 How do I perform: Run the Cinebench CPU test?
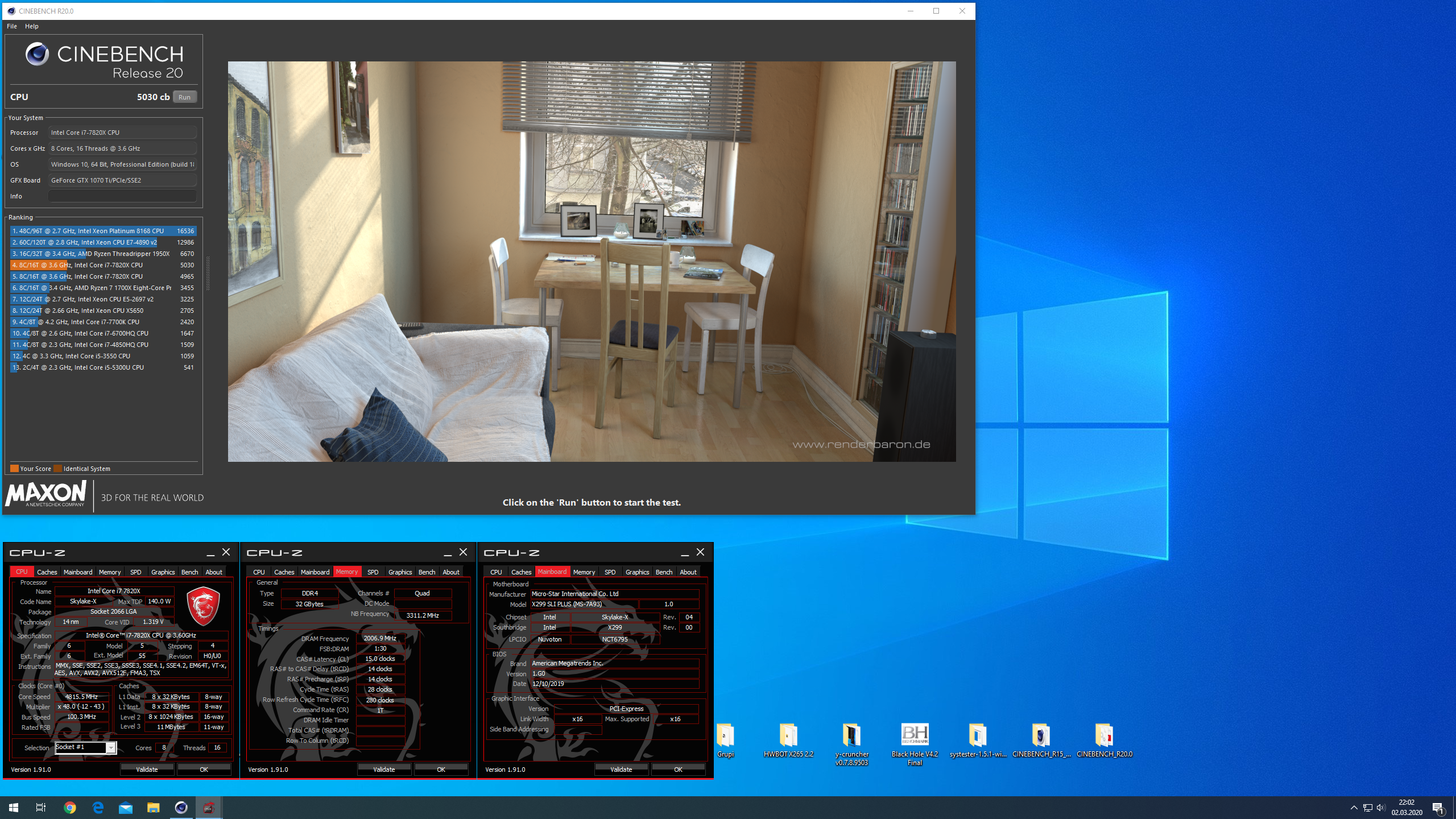click(185, 97)
